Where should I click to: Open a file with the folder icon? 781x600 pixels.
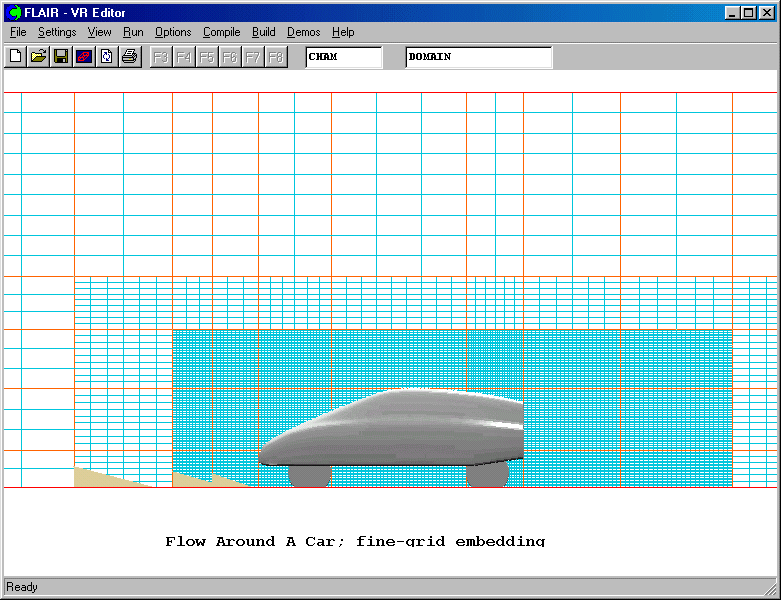(38, 57)
